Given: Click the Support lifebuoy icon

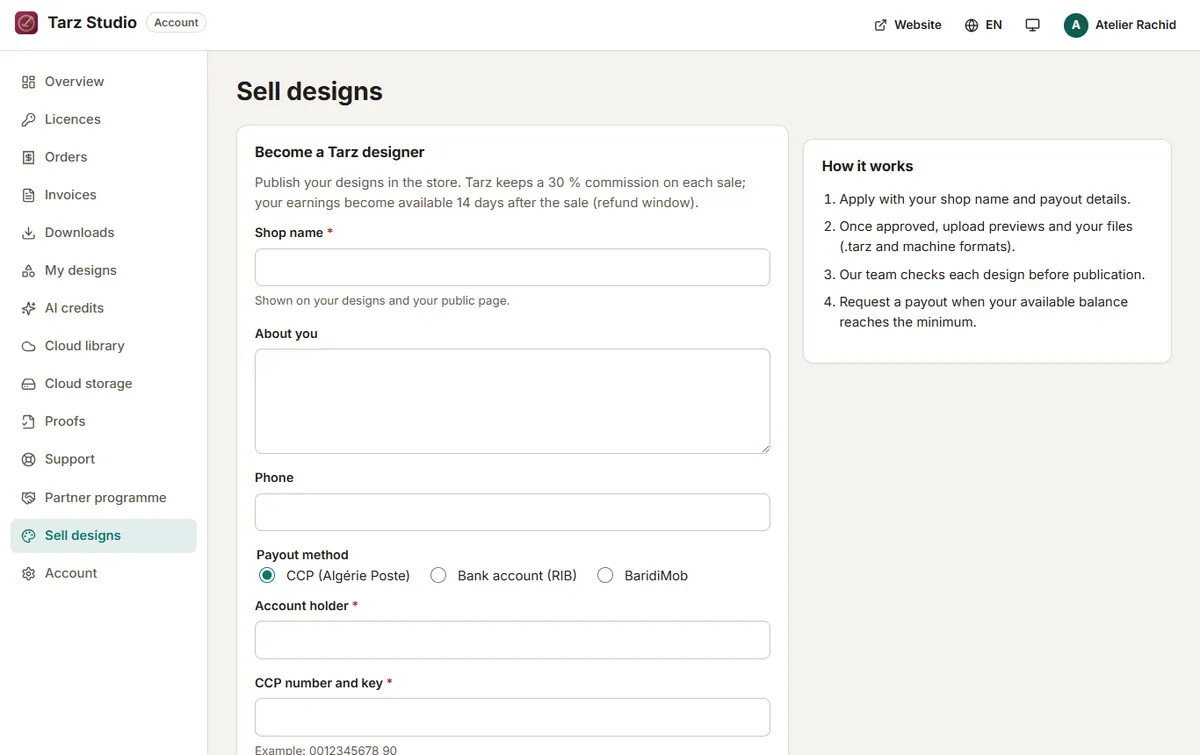Looking at the screenshot, I should point(28,460).
